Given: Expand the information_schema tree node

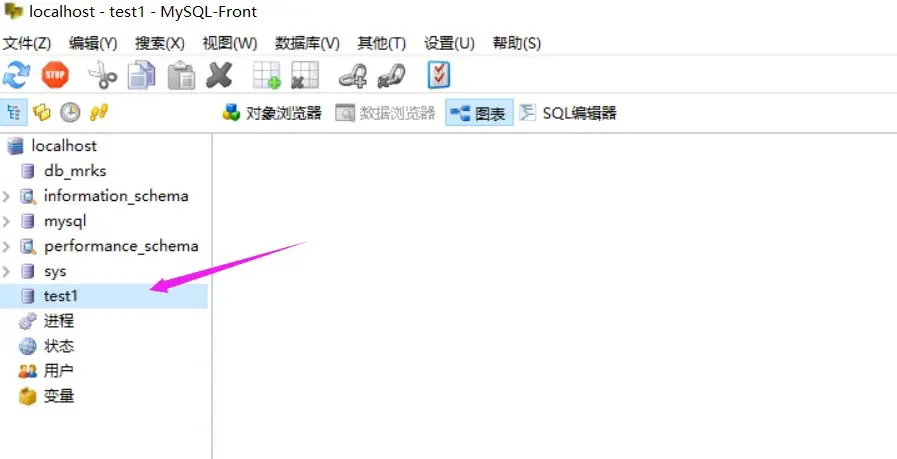Looking at the screenshot, I should tap(7, 196).
